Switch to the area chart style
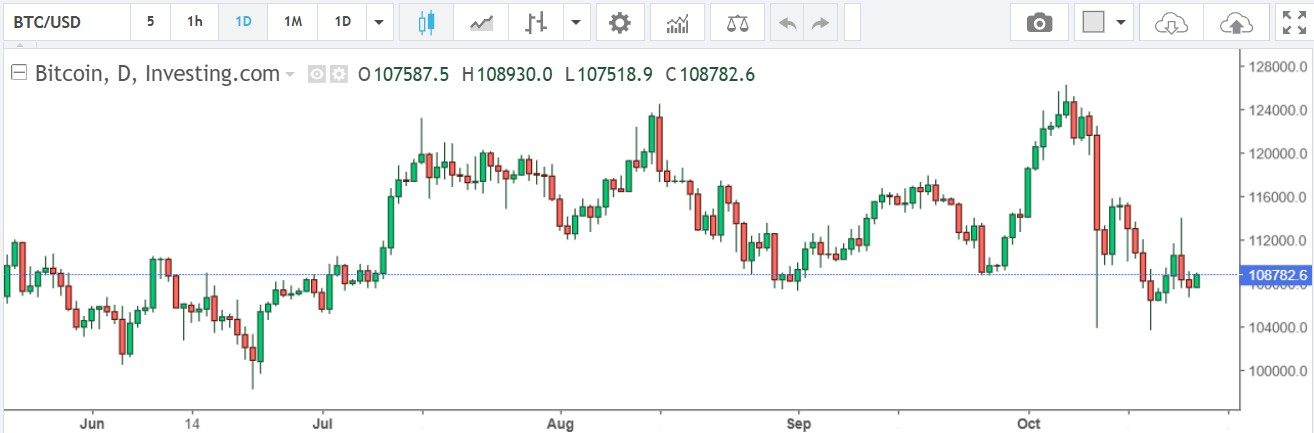Viewport: 1314px width, 433px height. click(482, 22)
